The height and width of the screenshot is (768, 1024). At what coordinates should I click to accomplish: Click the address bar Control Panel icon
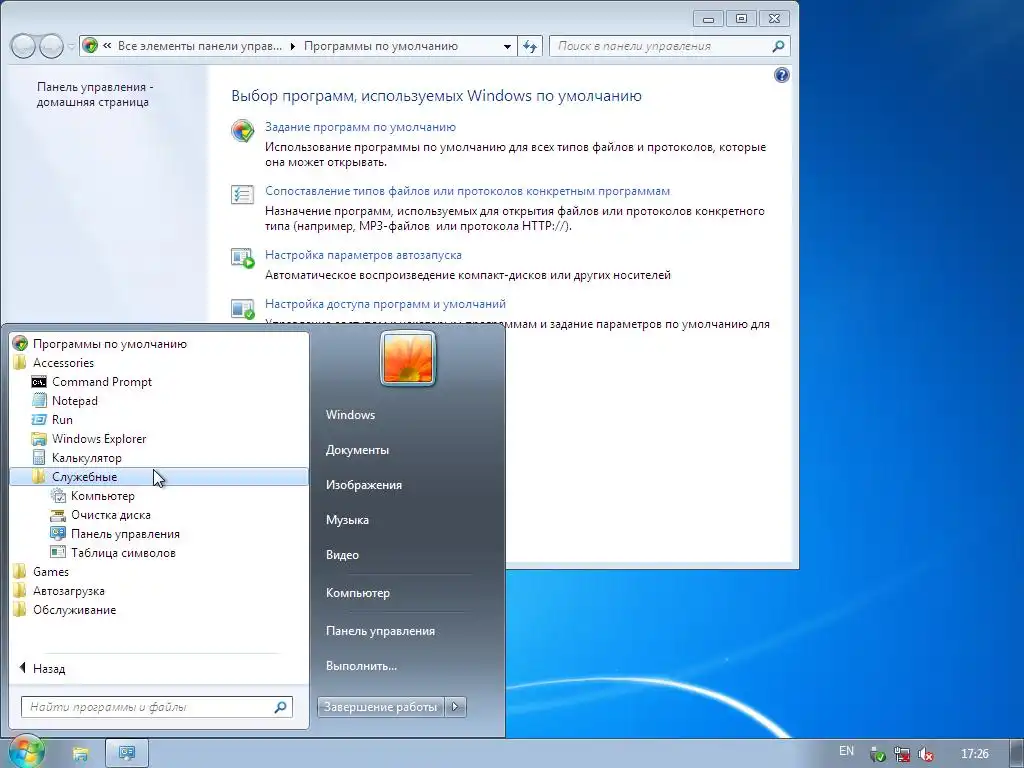coord(90,46)
